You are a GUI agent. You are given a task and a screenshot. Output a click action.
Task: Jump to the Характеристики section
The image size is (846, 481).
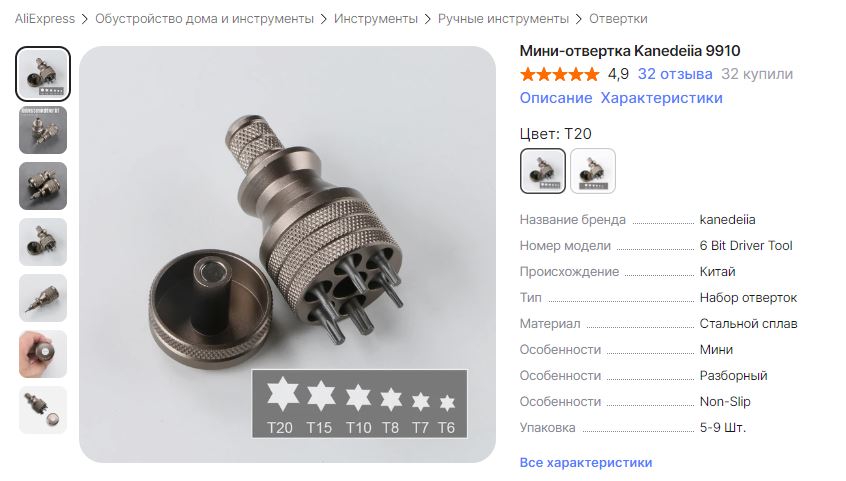click(x=661, y=98)
